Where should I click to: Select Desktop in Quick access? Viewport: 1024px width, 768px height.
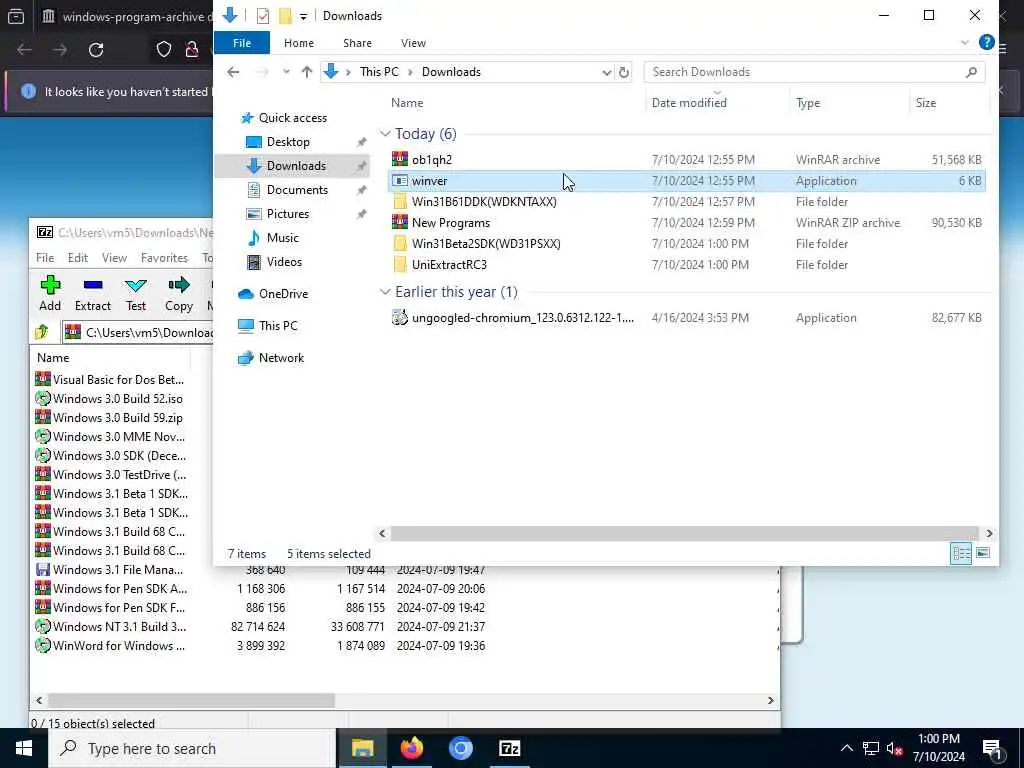coord(288,142)
